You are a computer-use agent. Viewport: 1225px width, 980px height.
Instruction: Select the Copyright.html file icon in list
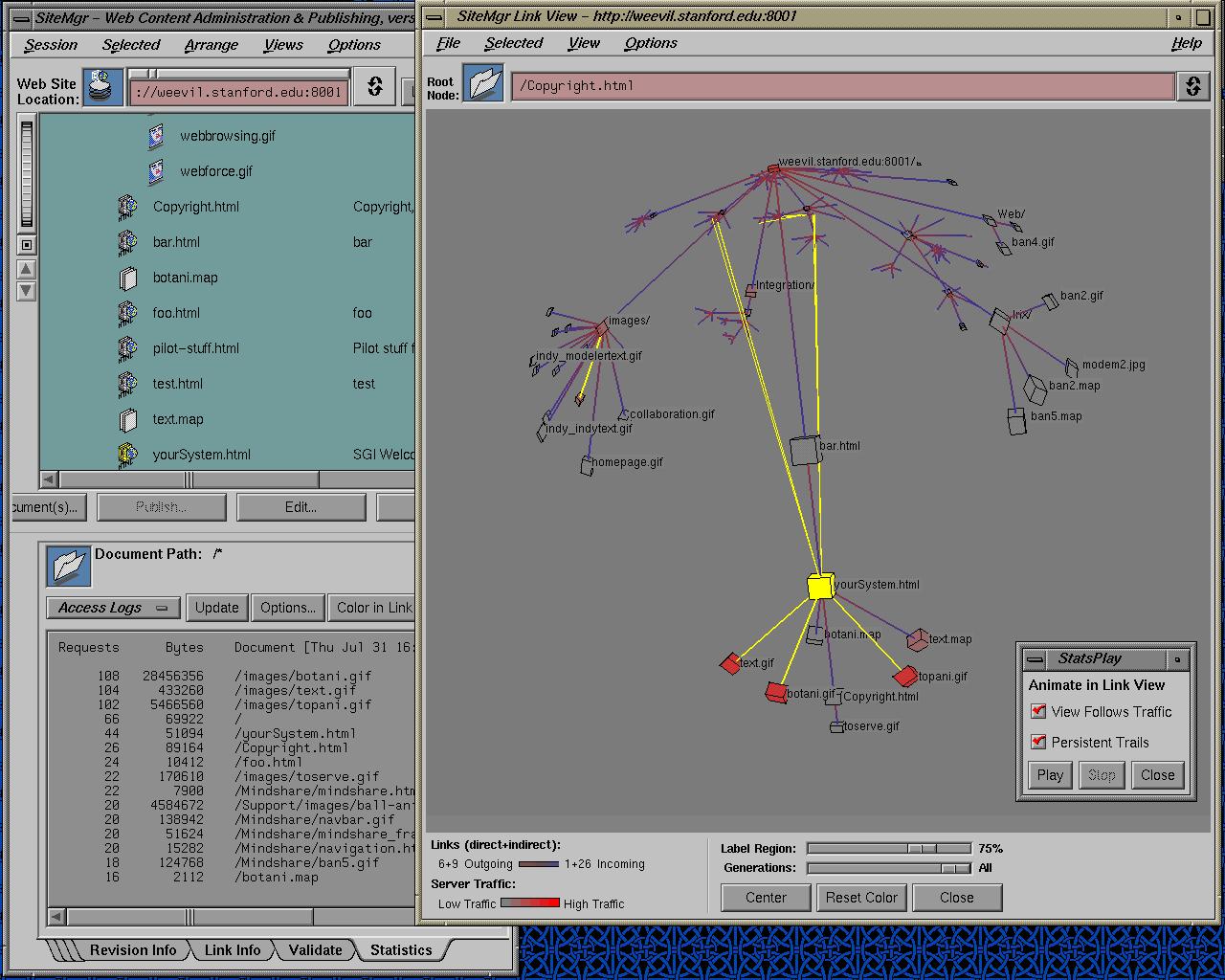click(x=128, y=207)
